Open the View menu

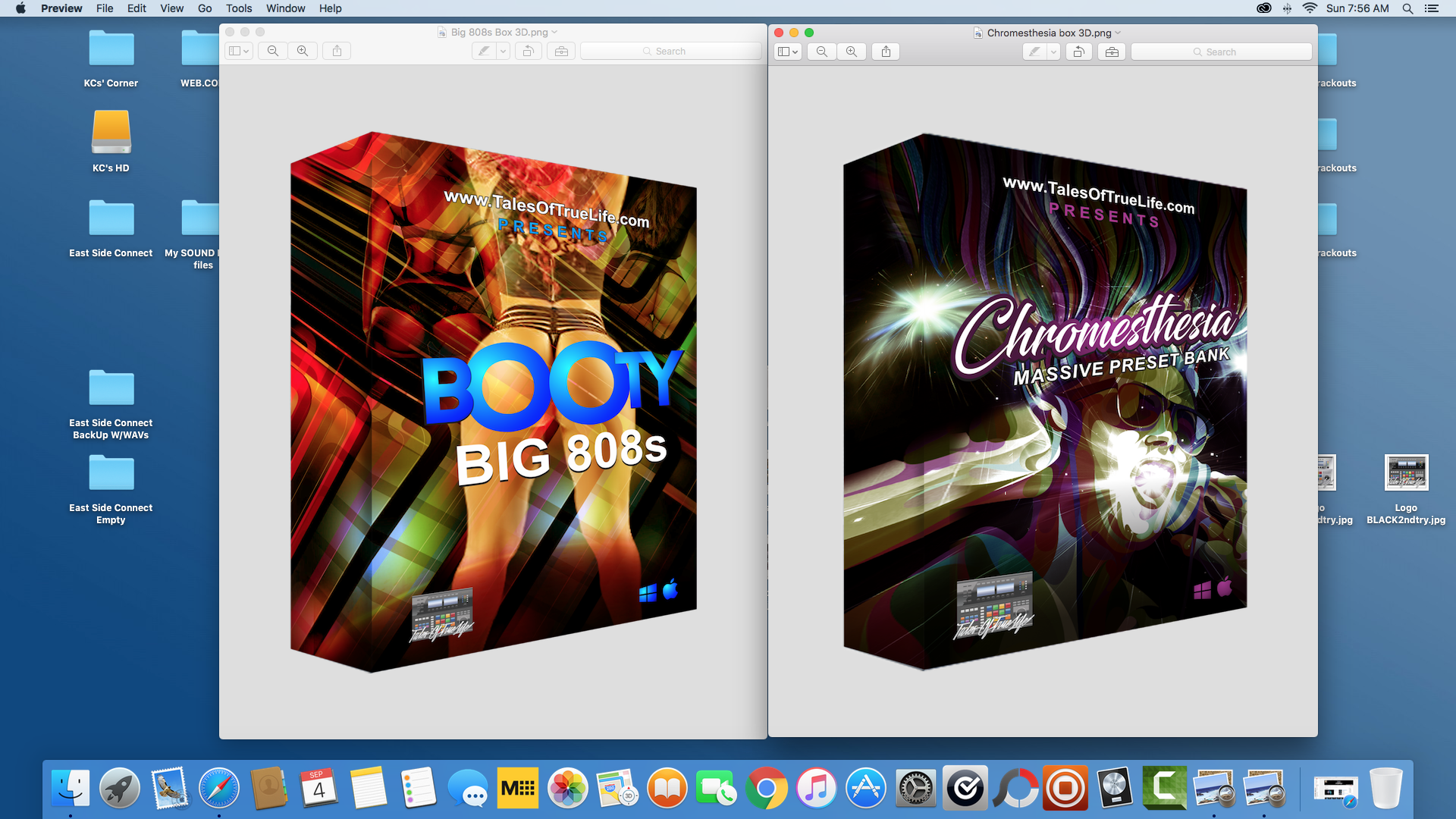[x=171, y=8]
